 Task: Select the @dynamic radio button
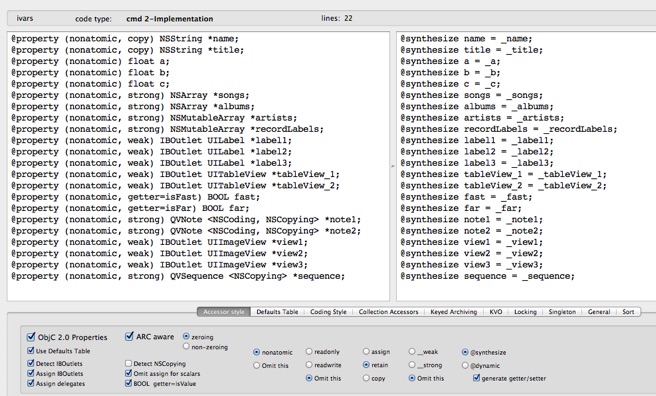tap(465, 365)
